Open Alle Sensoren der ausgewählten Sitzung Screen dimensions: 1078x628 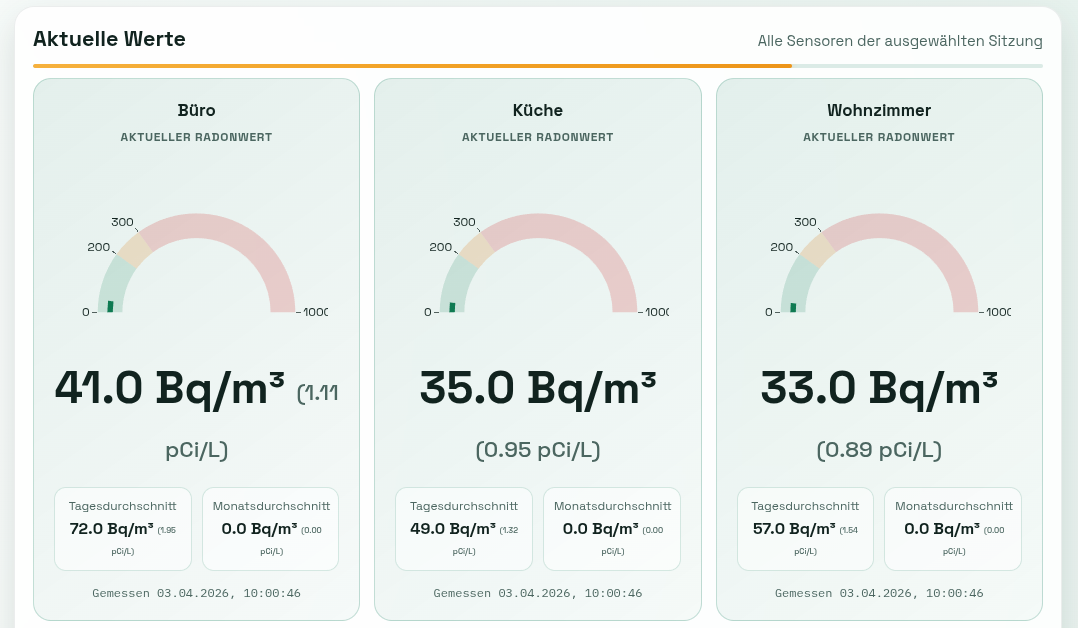tap(899, 41)
